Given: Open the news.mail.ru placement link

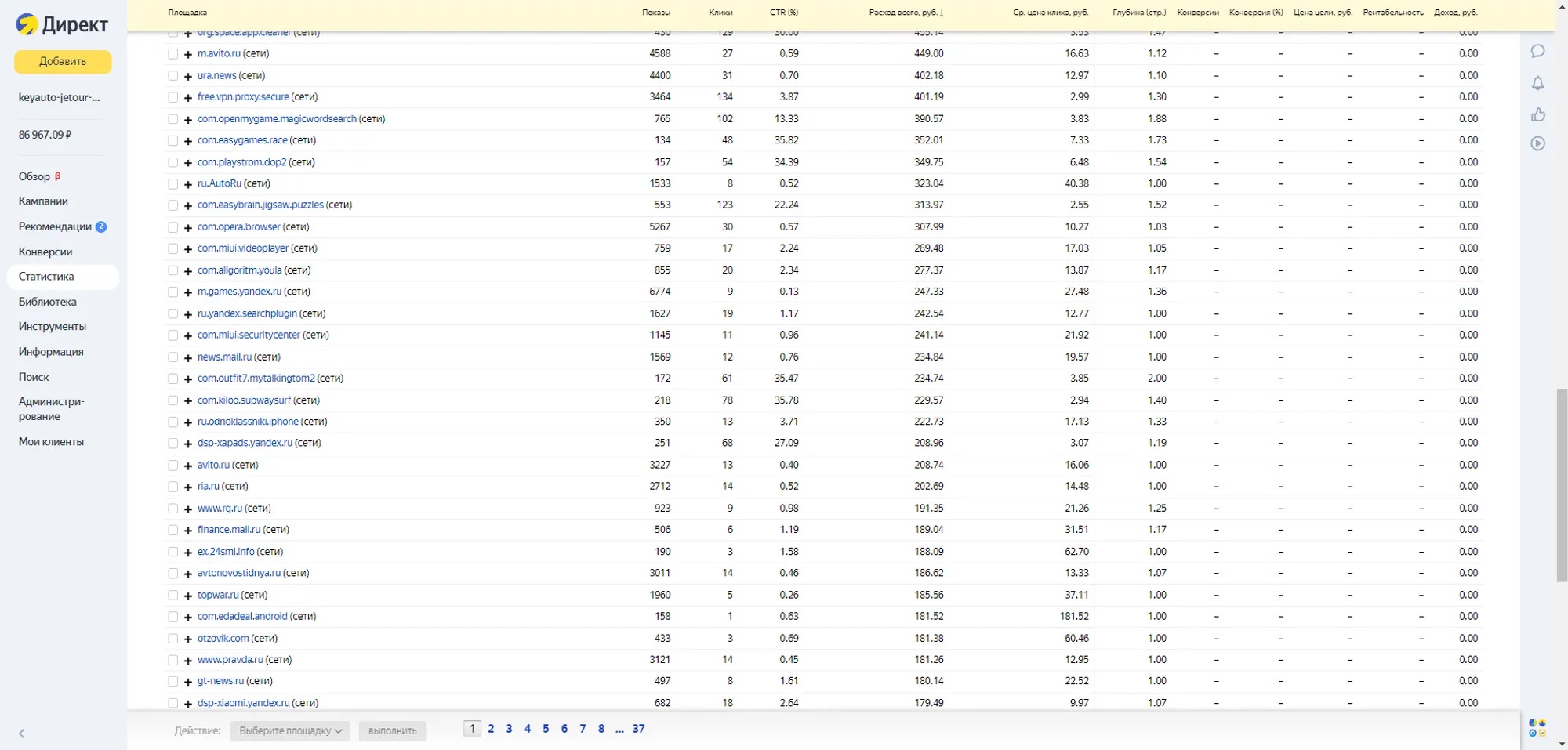Looking at the screenshot, I should coord(224,357).
